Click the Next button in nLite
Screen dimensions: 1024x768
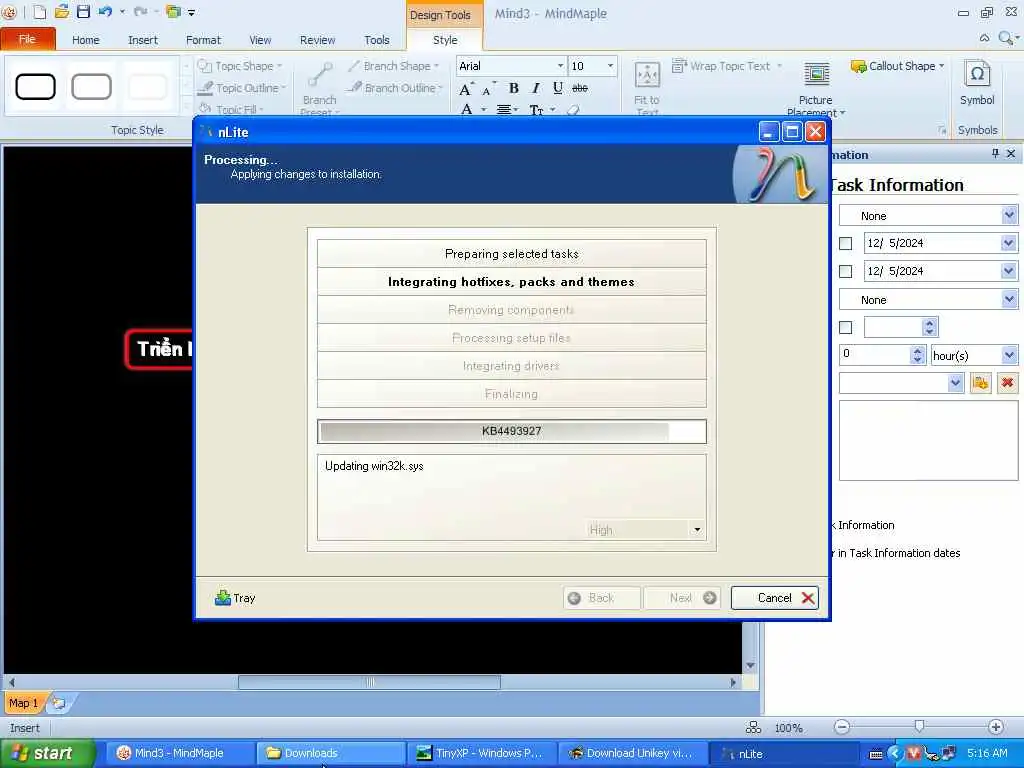click(682, 598)
